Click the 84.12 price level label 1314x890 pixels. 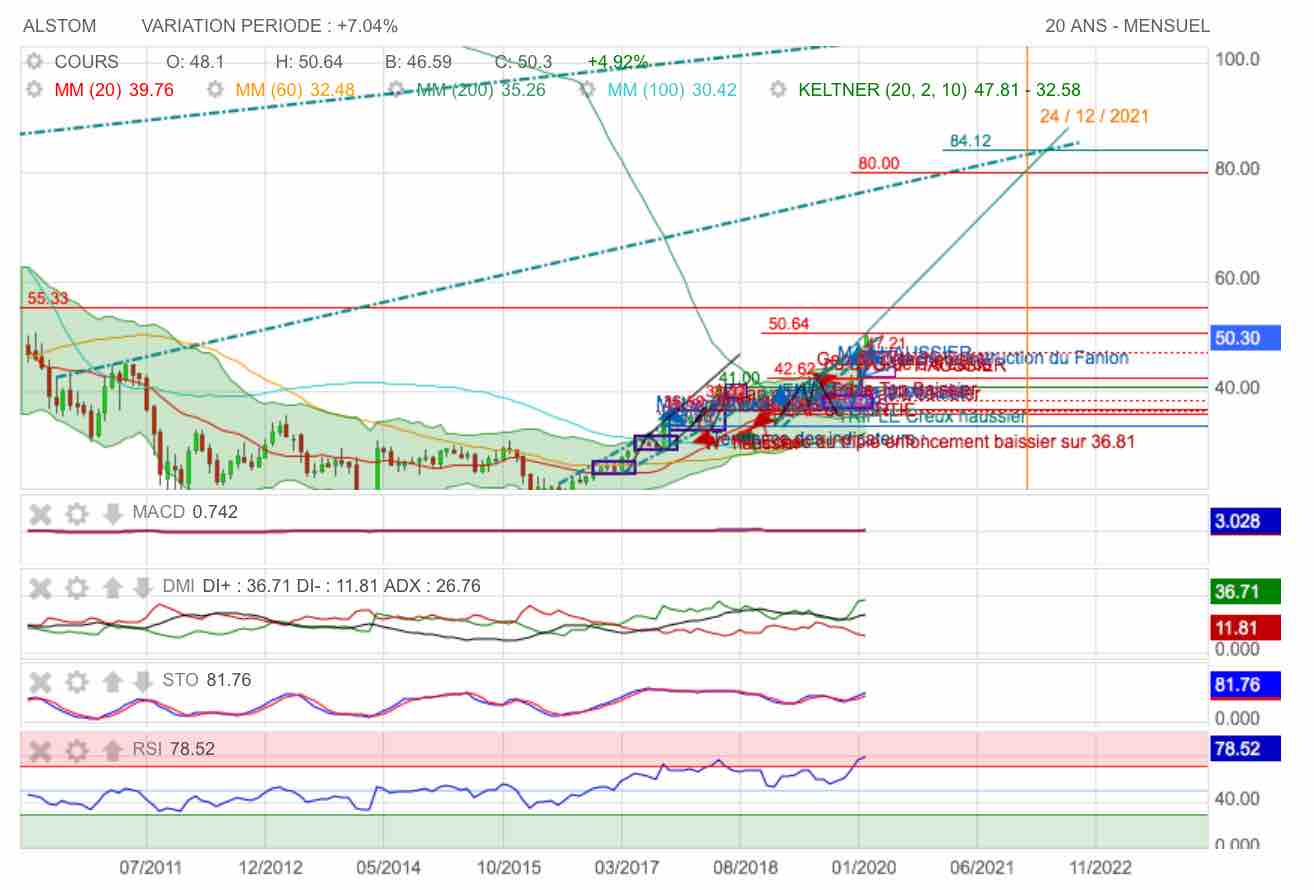tap(970, 141)
